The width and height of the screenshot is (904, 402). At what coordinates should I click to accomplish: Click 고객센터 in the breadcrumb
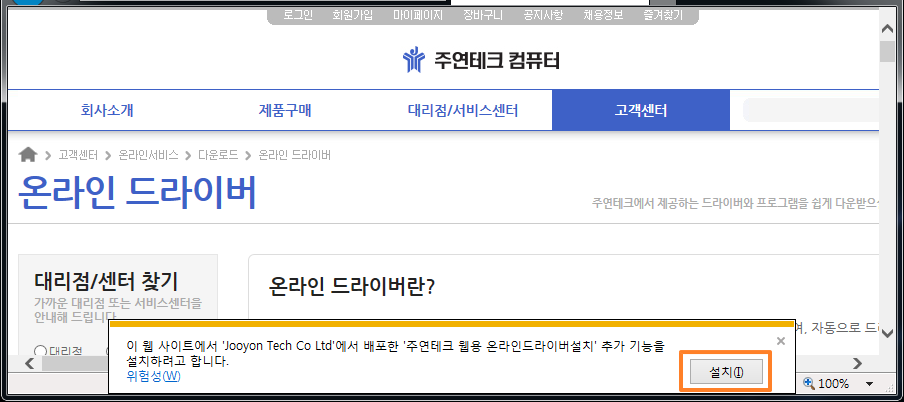(78, 155)
